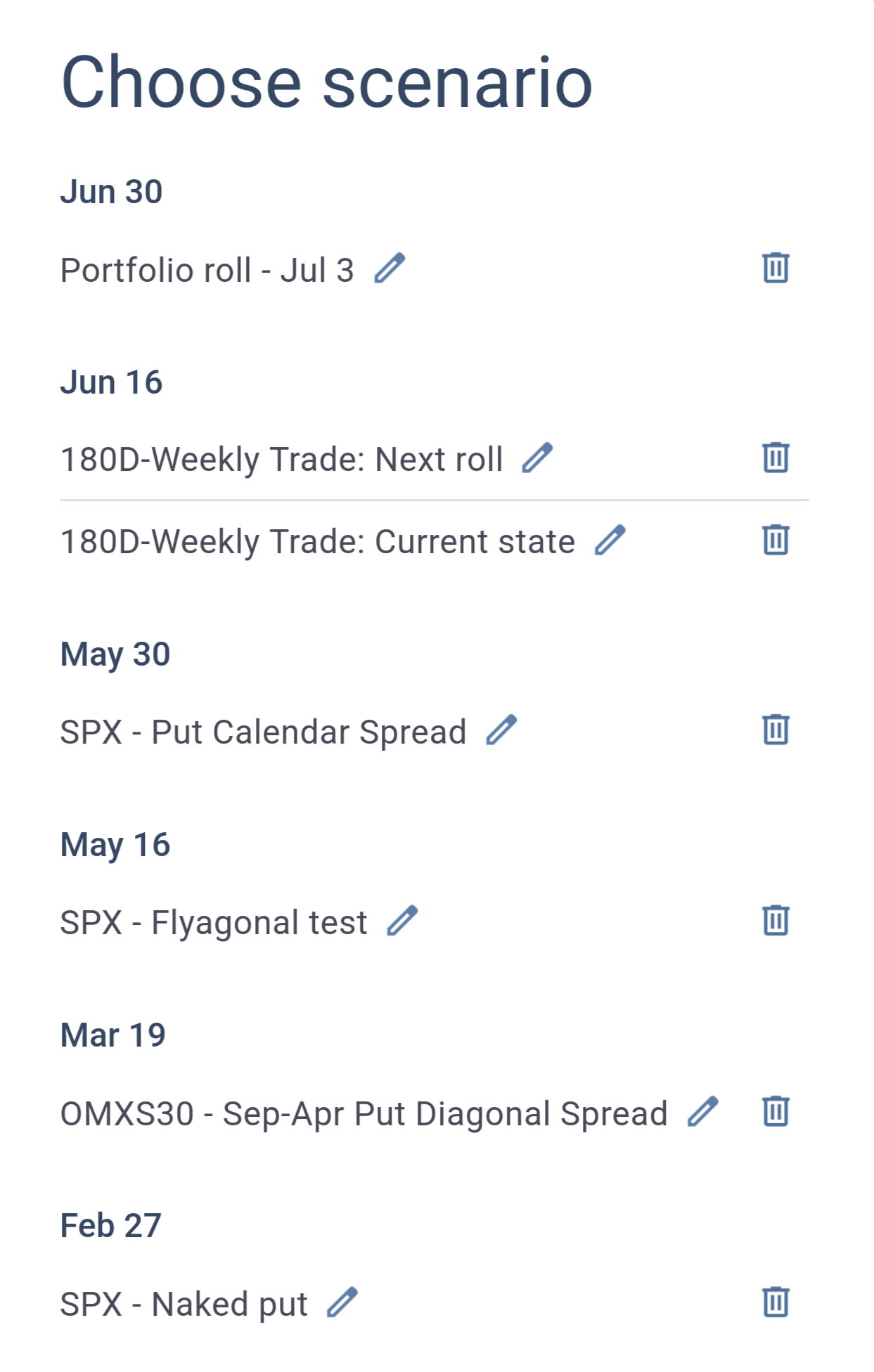Choose the 180D-Weekly Trade: Current state scenario
This screenshot has width=874, height=1372.
[x=318, y=542]
